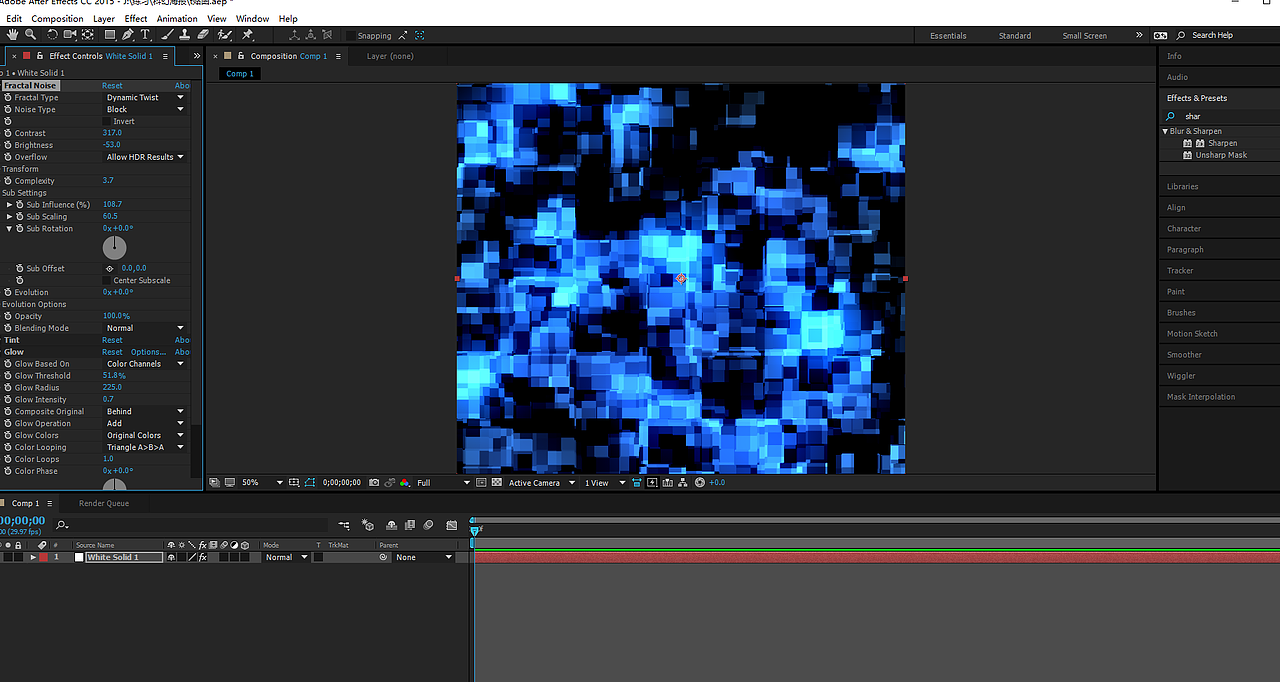Toggle lock on Composition viewer panel

tap(241, 56)
